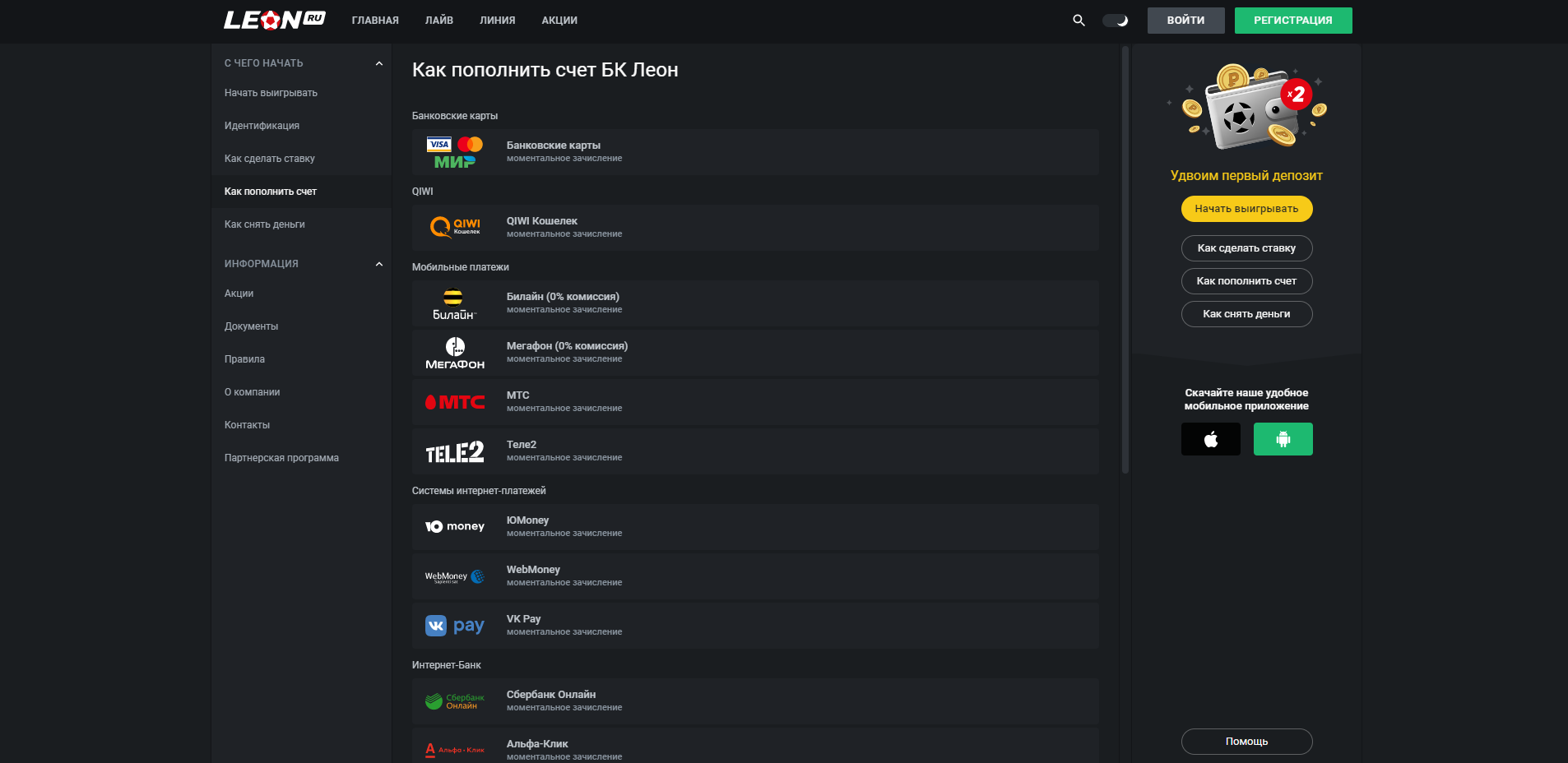The width and height of the screenshot is (1568, 763).
Task: Click the VK pay logo
Action: pos(455,626)
